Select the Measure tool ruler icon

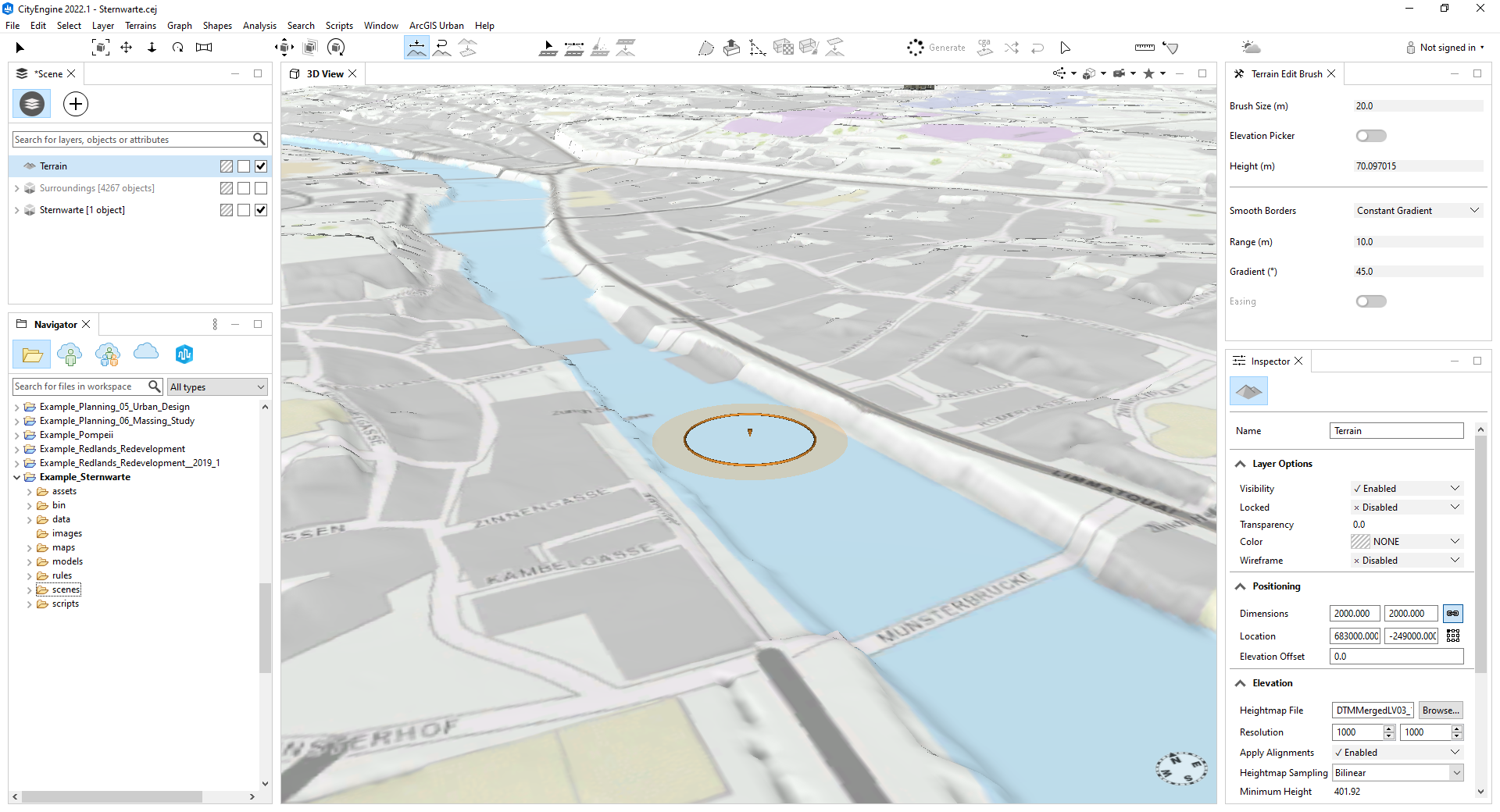[x=1144, y=47]
